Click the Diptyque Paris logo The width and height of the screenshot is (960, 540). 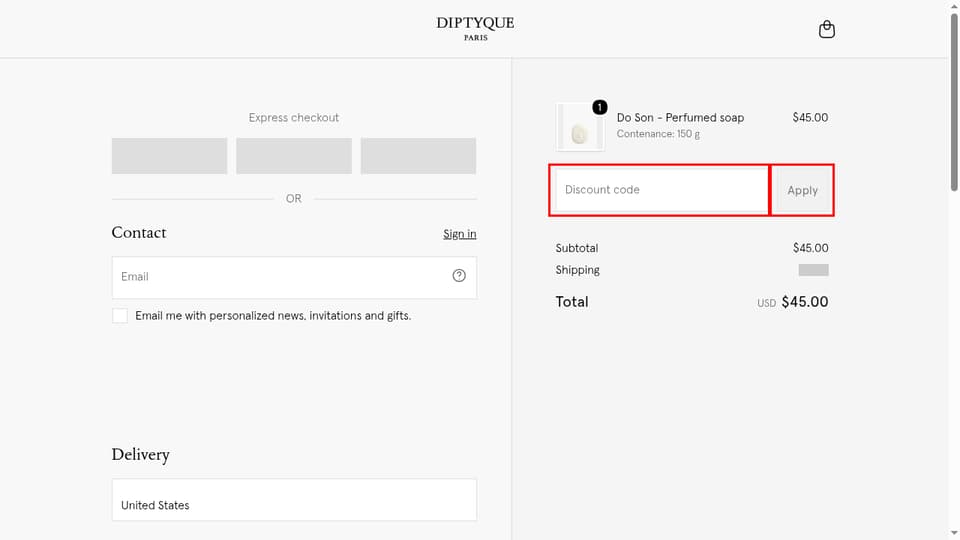475,29
